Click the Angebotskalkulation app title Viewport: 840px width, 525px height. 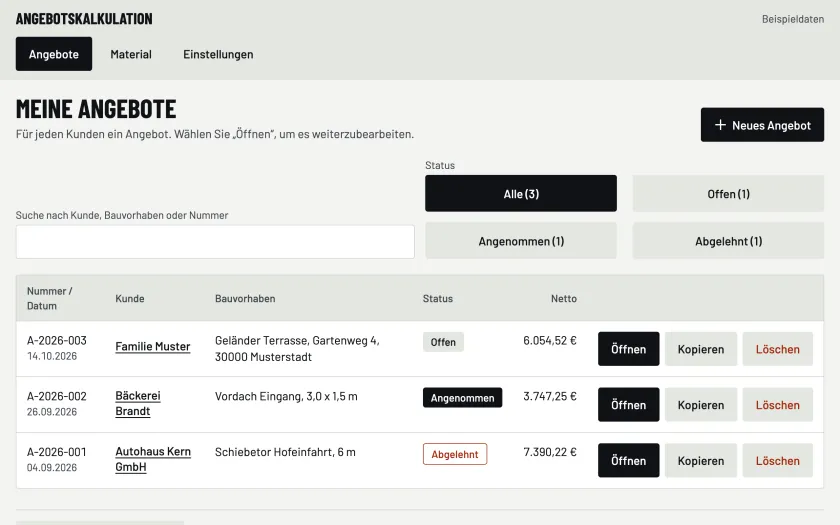click(84, 19)
